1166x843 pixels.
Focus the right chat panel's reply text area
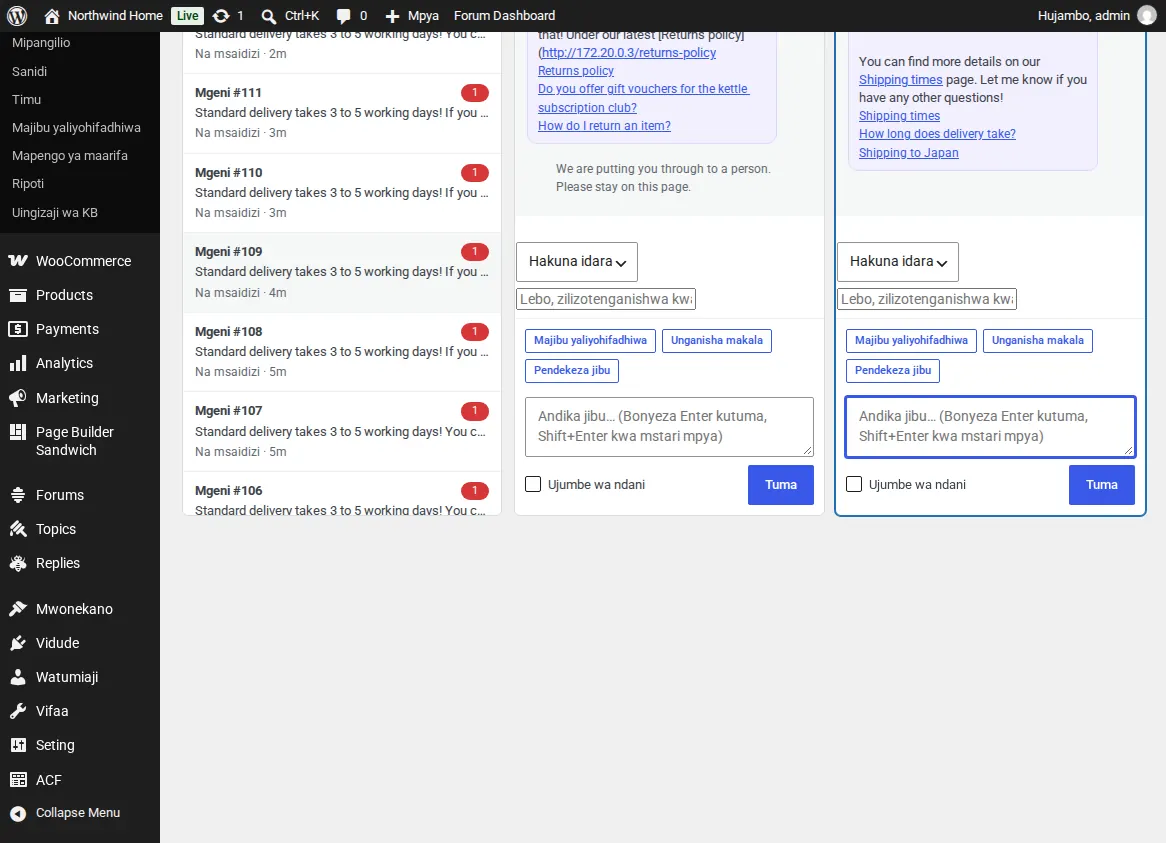tap(991, 427)
